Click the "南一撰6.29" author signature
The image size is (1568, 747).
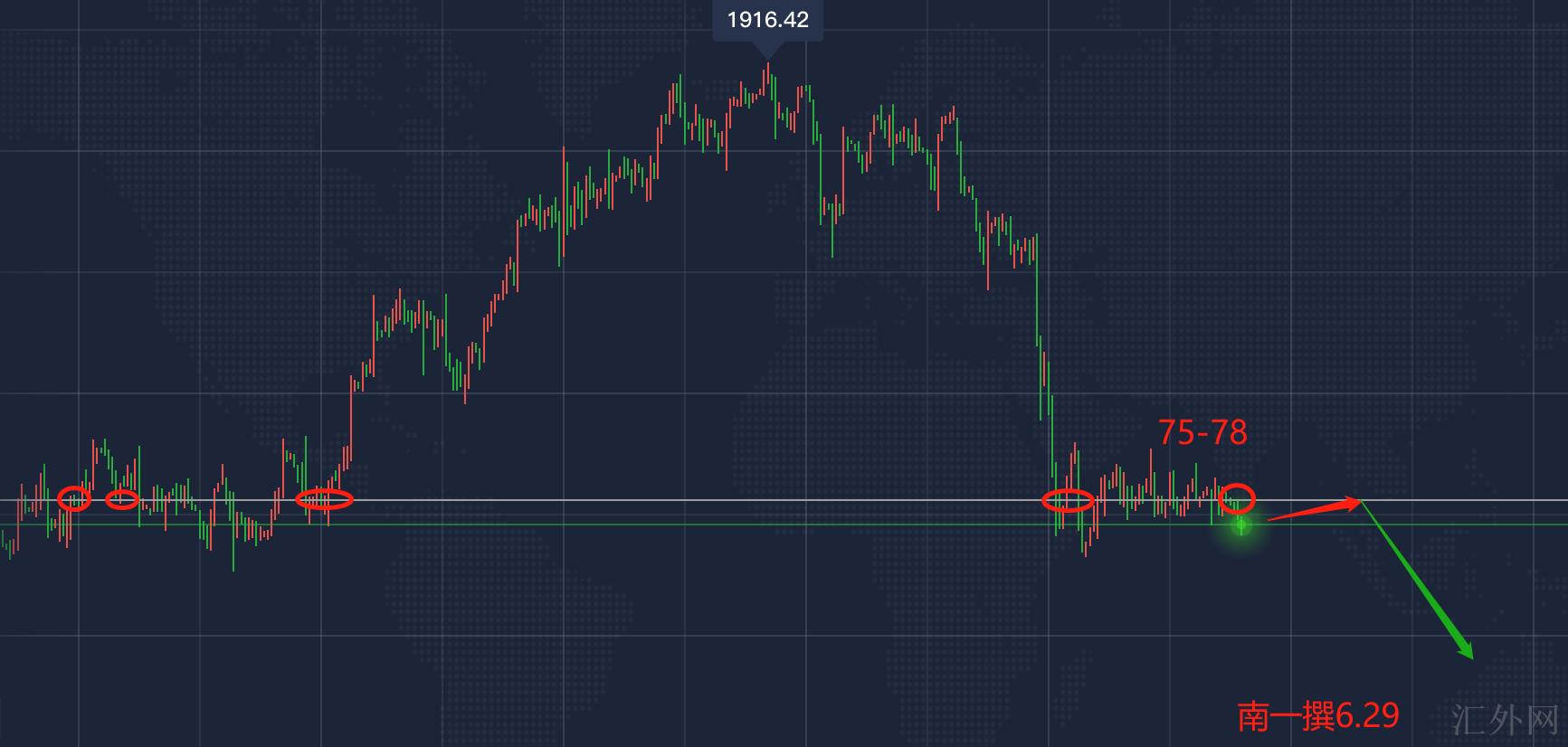1318,716
